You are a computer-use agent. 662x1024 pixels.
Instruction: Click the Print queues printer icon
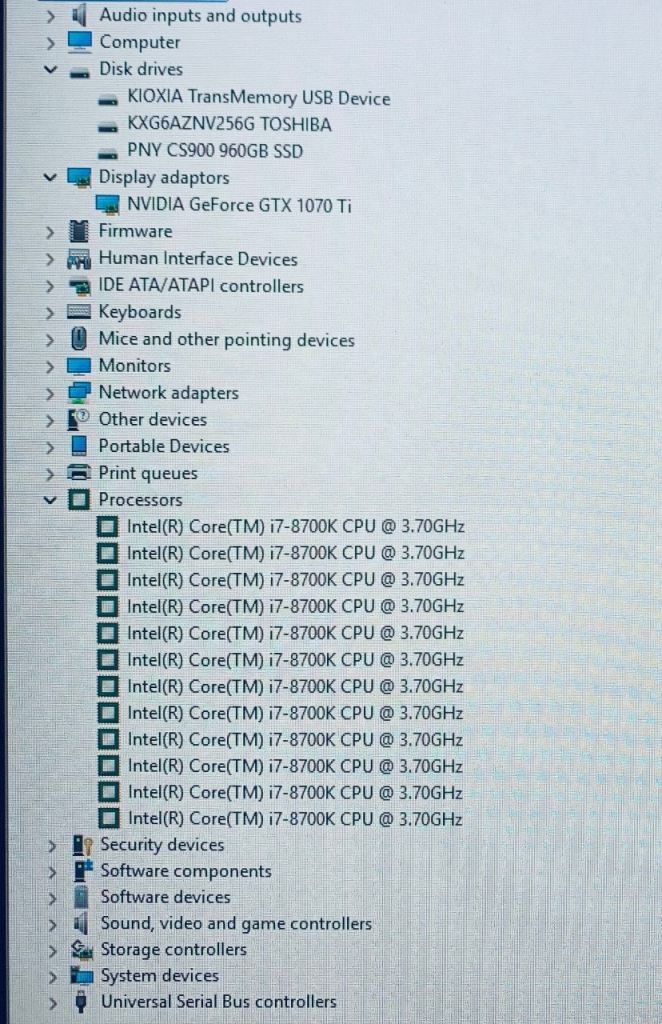point(79,472)
